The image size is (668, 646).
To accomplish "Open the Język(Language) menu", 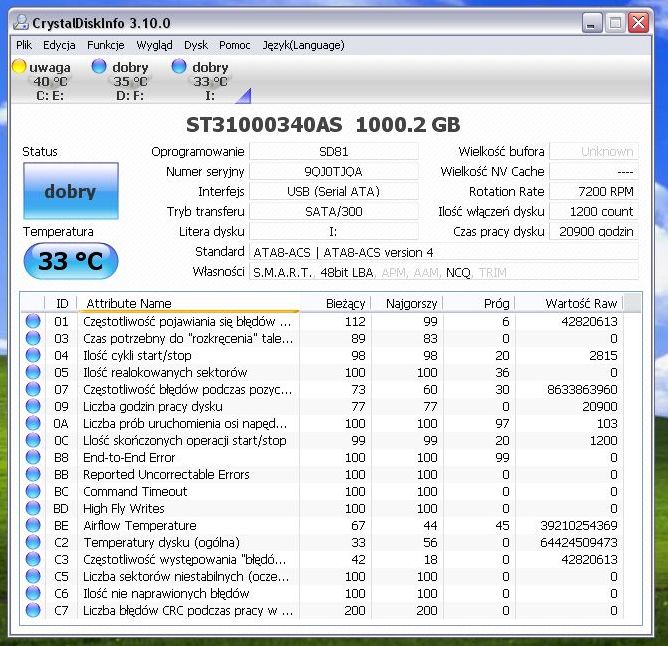I will (x=303, y=45).
